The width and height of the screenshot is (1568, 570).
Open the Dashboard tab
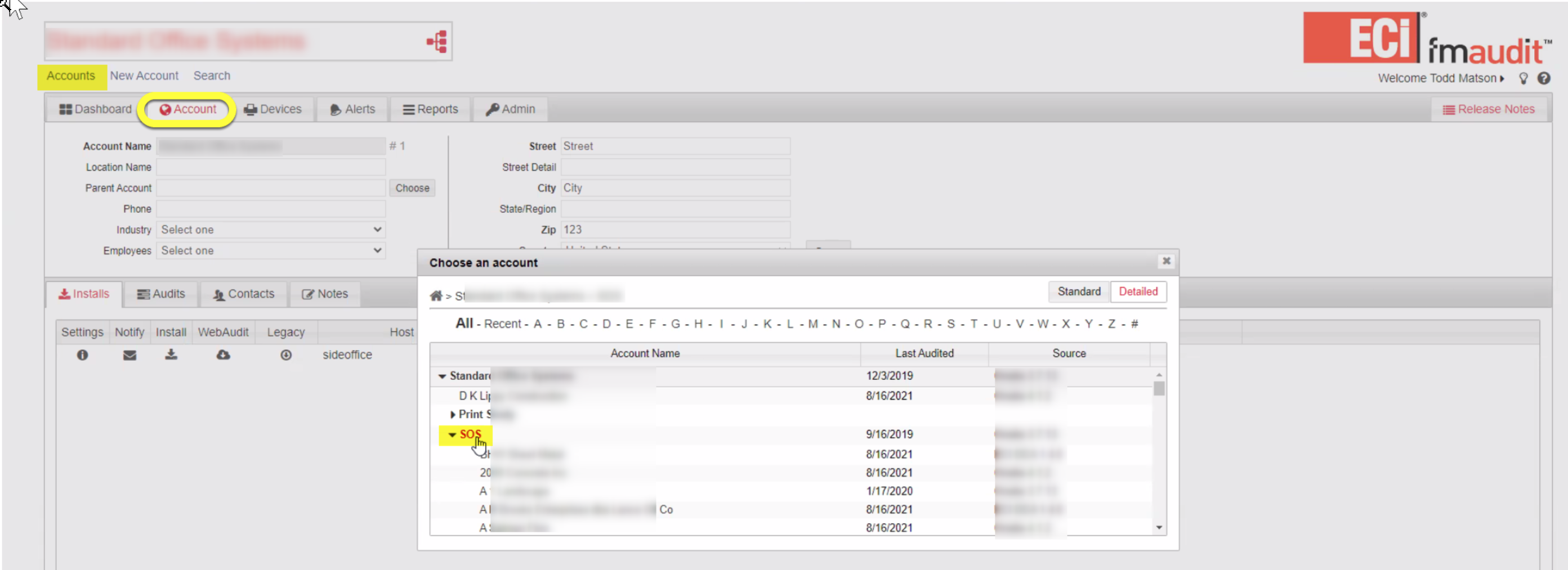click(x=96, y=109)
